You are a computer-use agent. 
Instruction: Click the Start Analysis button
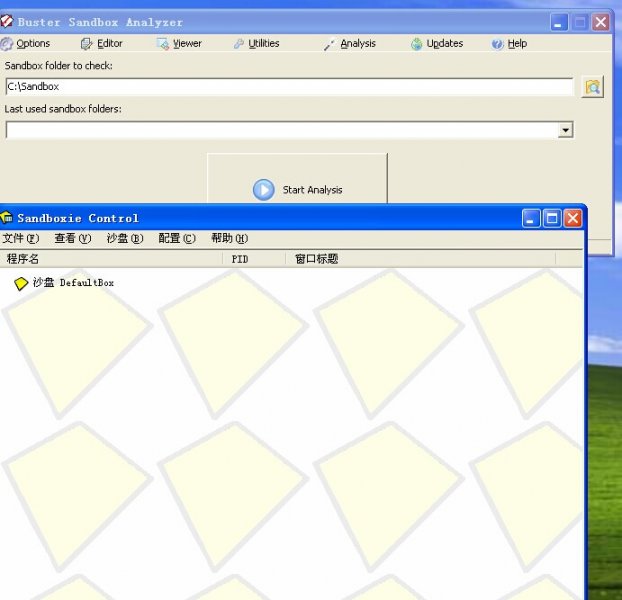pyautogui.click(x=297, y=178)
